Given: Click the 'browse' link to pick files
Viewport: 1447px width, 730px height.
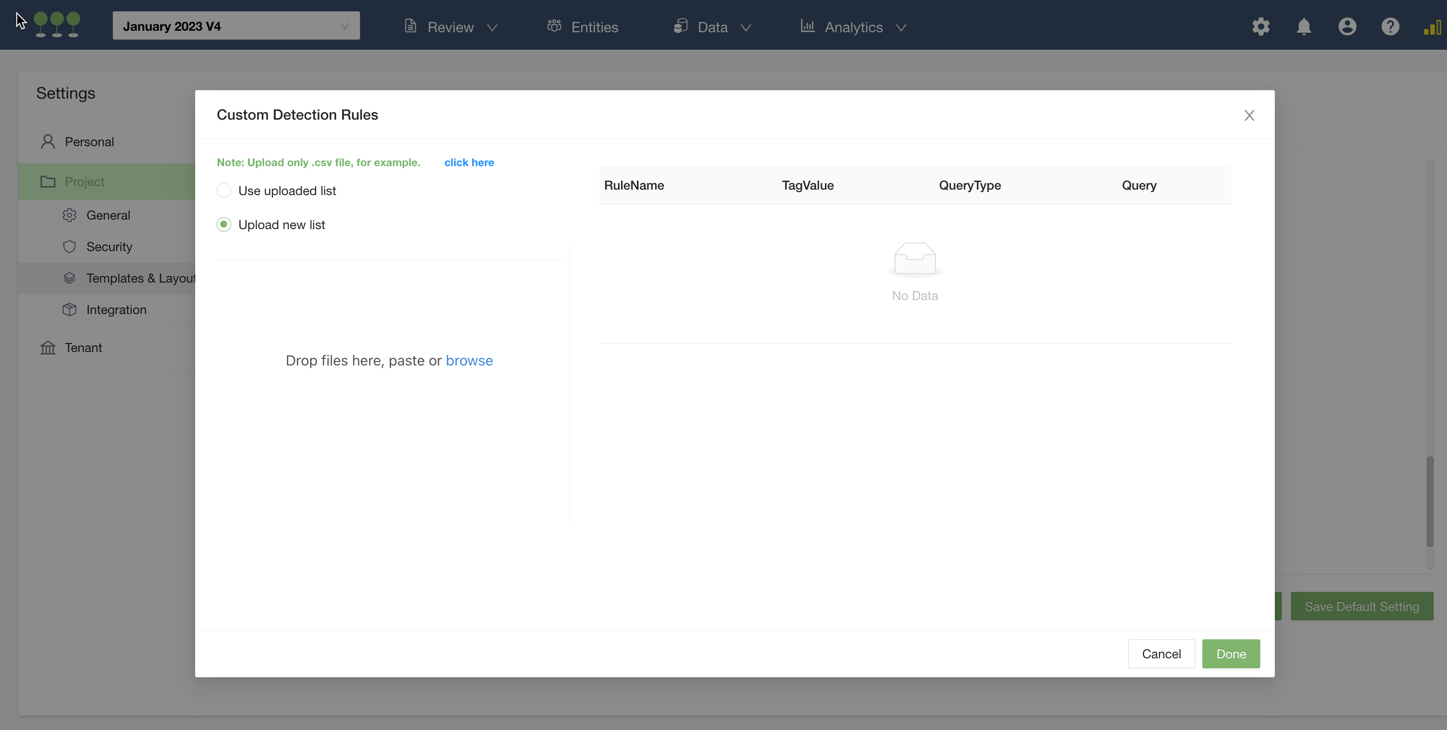Looking at the screenshot, I should click(x=469, y=361).
